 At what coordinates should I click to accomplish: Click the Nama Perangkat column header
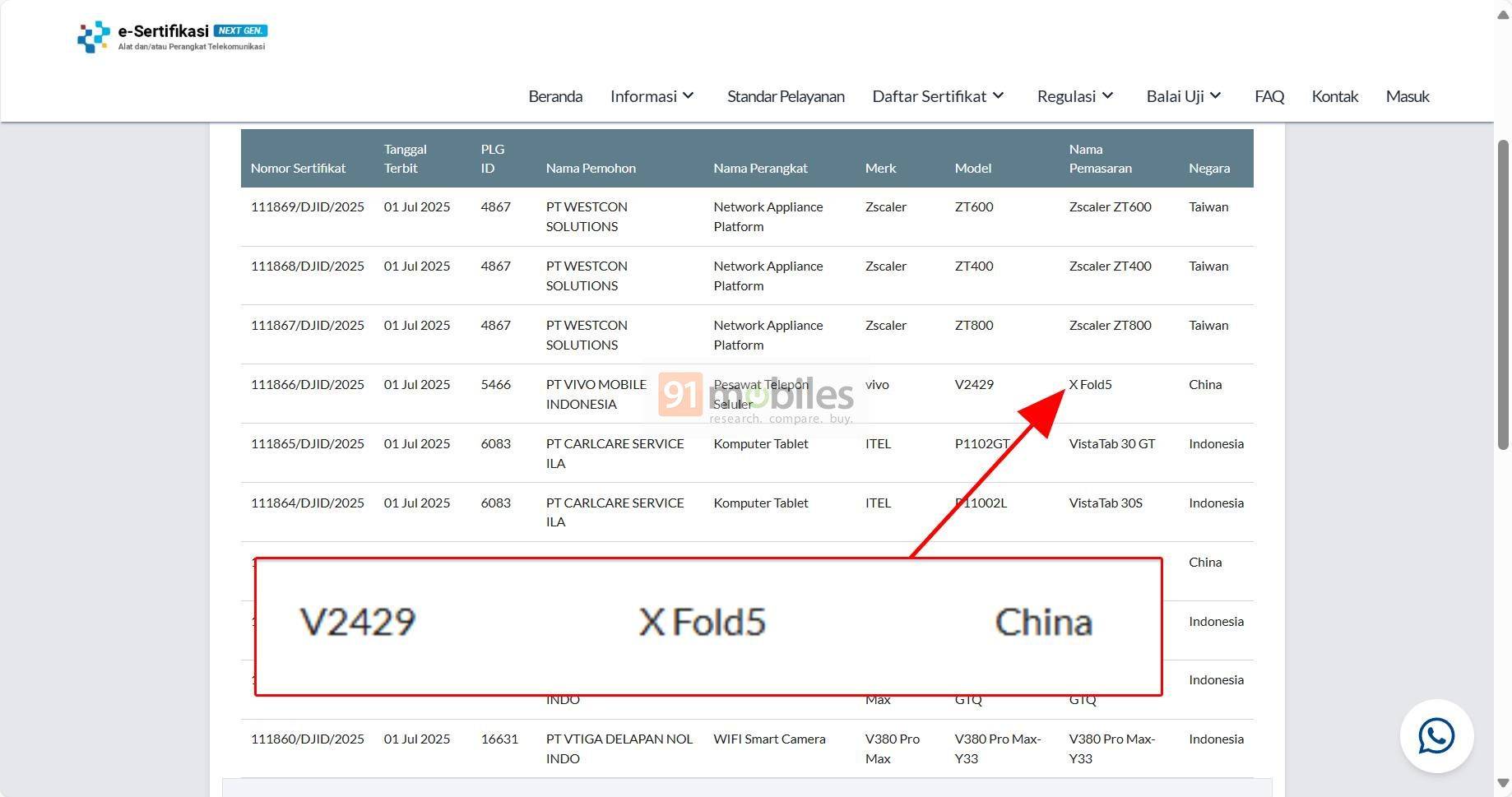pos(760,168)
